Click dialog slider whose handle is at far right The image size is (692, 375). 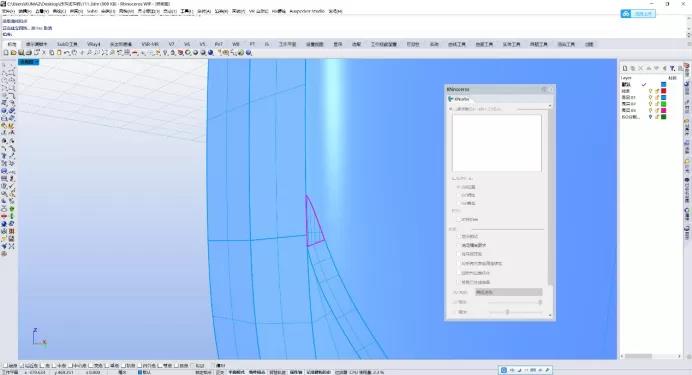[515, 302]
